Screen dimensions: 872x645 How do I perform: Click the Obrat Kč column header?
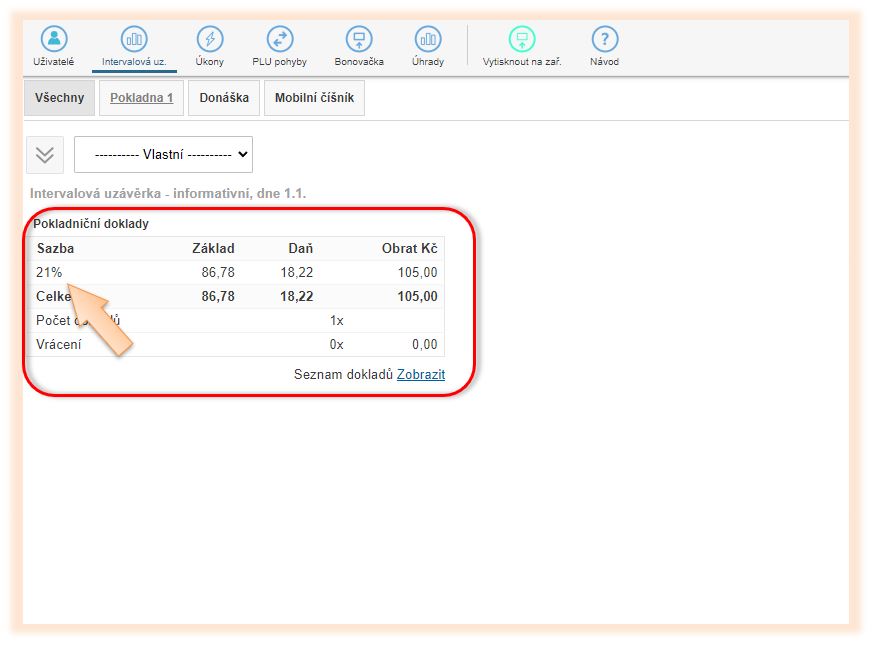click(409, 248)
